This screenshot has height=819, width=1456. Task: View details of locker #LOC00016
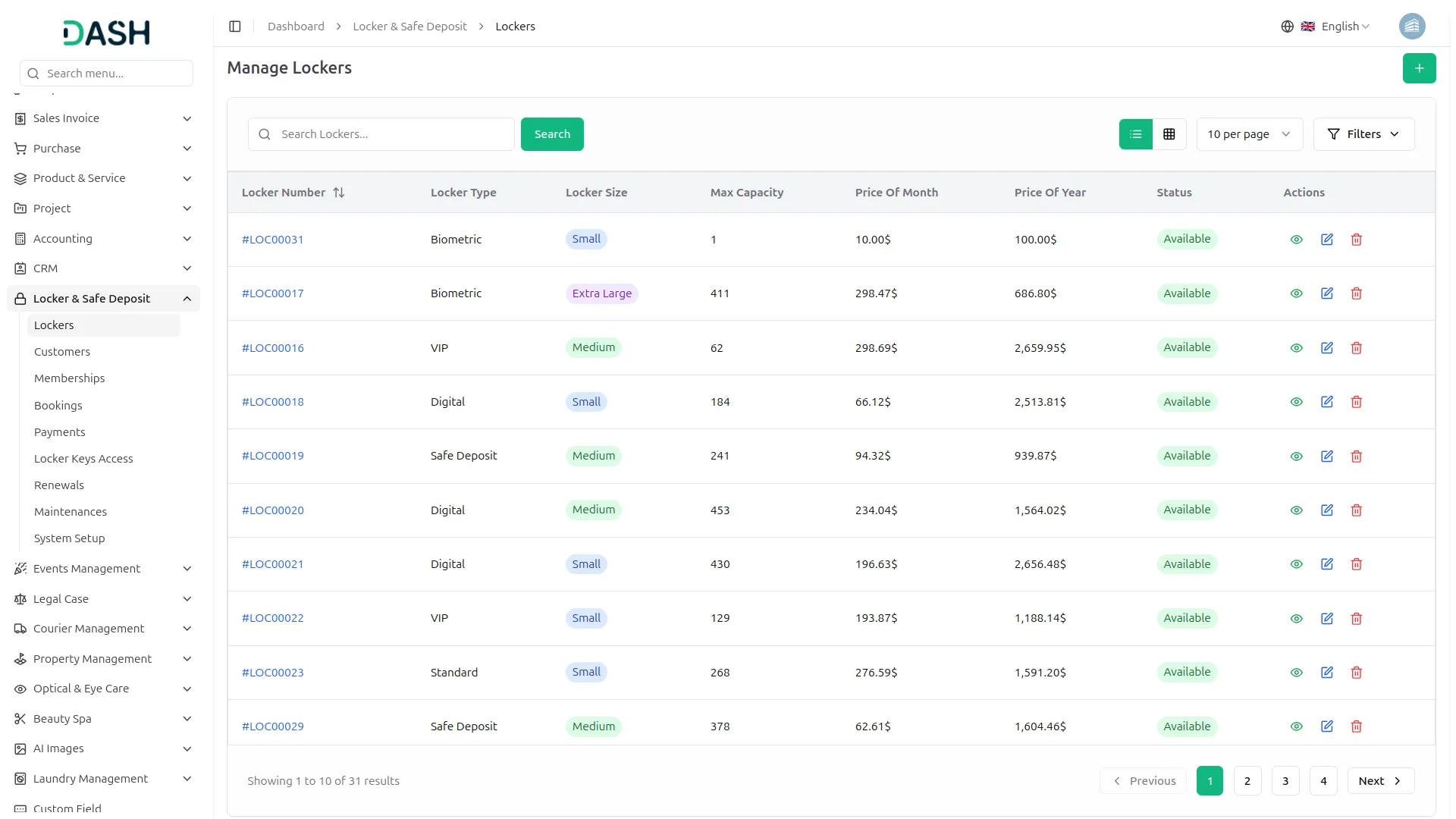click(1296, 347)
